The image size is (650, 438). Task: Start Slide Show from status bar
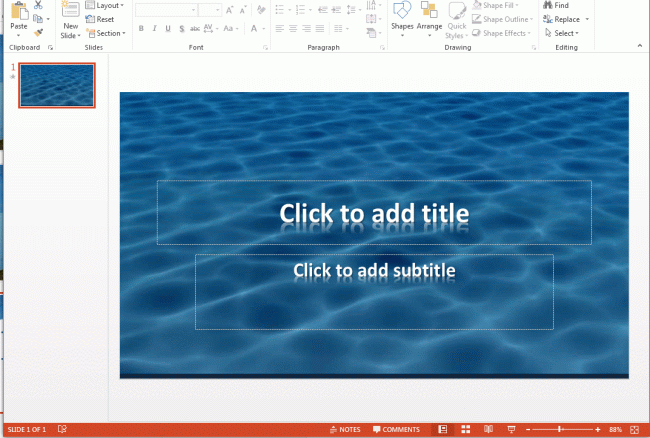pos(511,430)
